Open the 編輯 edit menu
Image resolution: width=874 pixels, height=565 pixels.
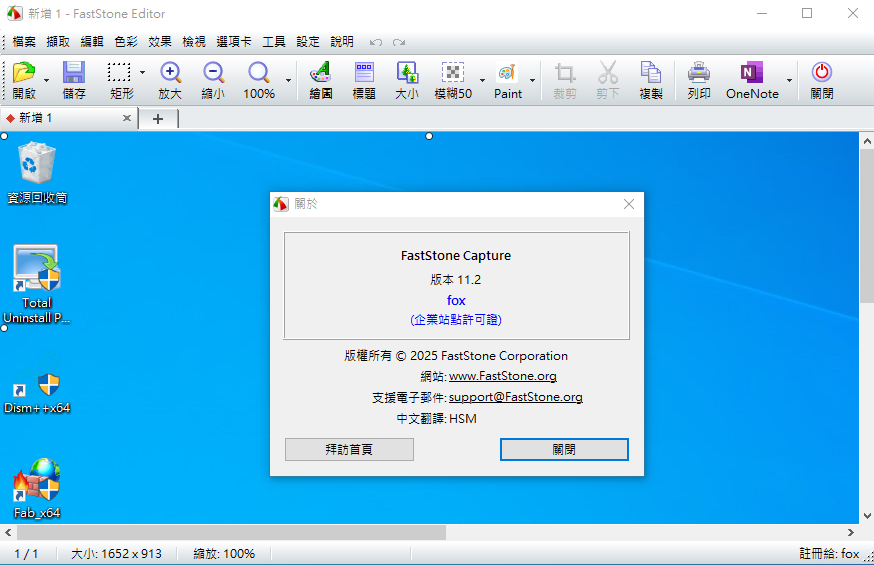(92, 42)
